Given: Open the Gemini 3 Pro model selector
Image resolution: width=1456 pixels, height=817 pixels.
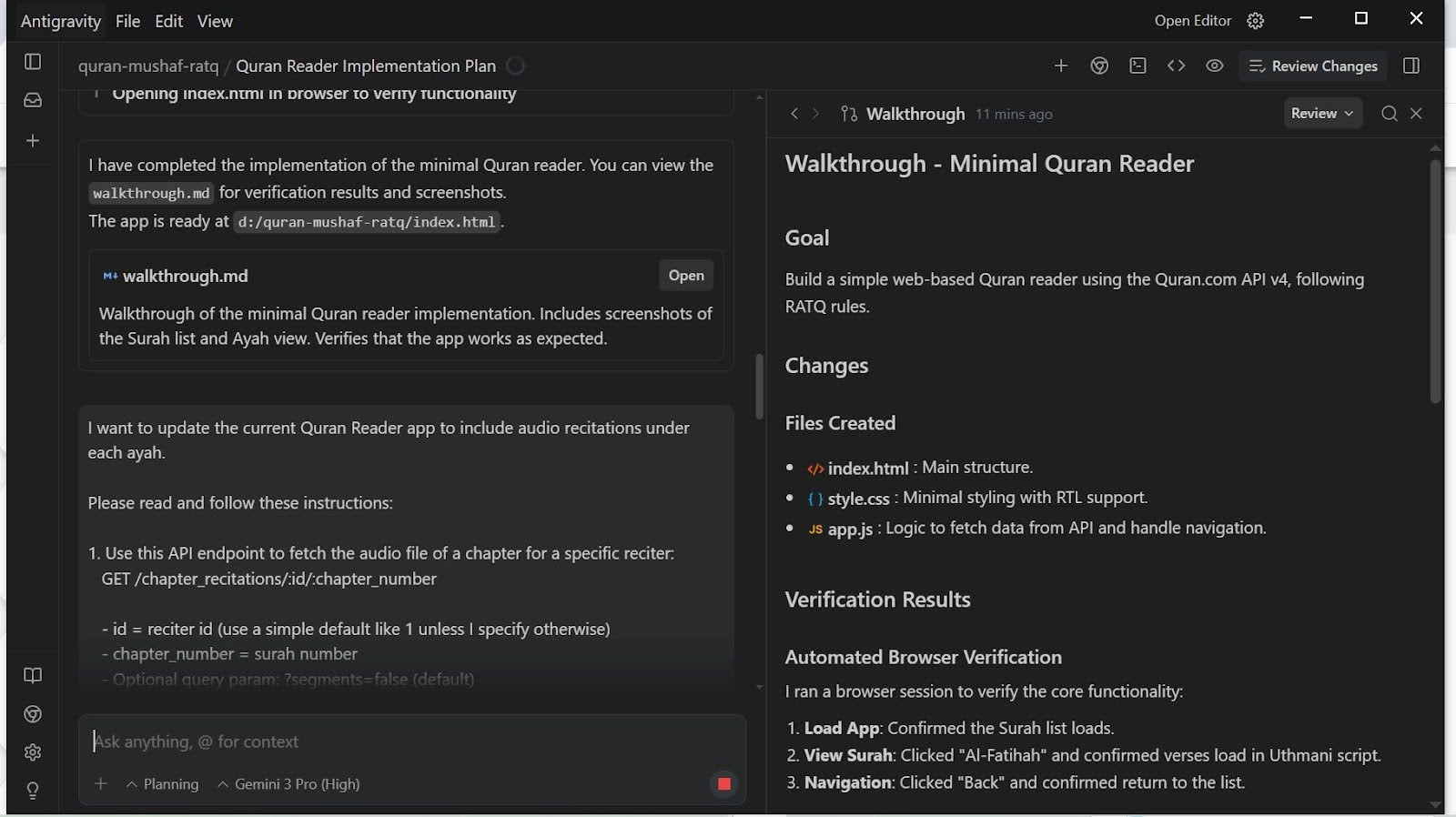Looking at the screenshot, I should tap(288, 784).
